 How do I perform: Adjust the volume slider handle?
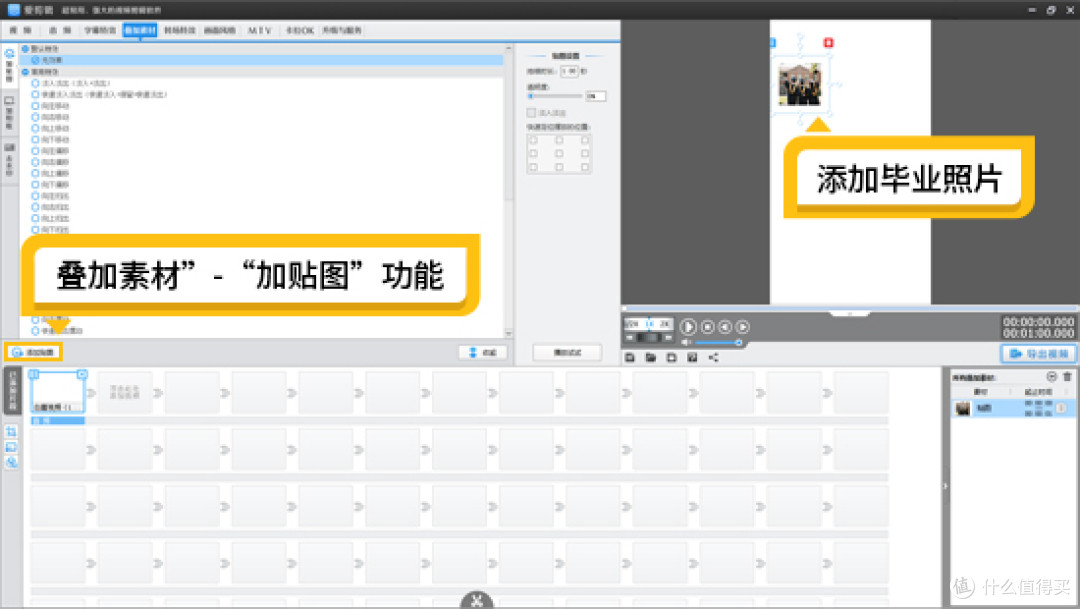point(738,342)
